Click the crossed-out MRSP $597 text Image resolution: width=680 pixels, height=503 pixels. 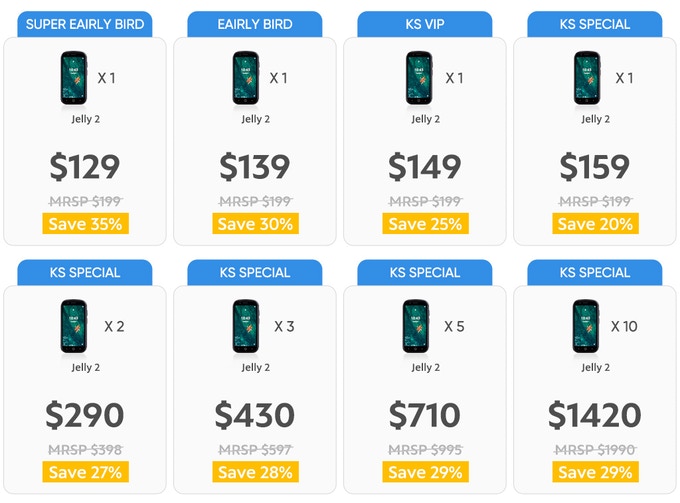[x=255, y=449]
